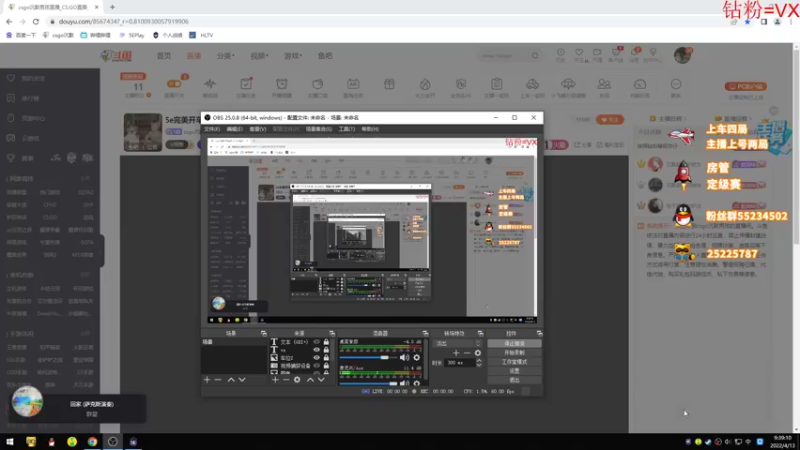Open the flame icon in Douyu toolbar
The width and height of the screenshot is (800, 450).
[425, 84]
